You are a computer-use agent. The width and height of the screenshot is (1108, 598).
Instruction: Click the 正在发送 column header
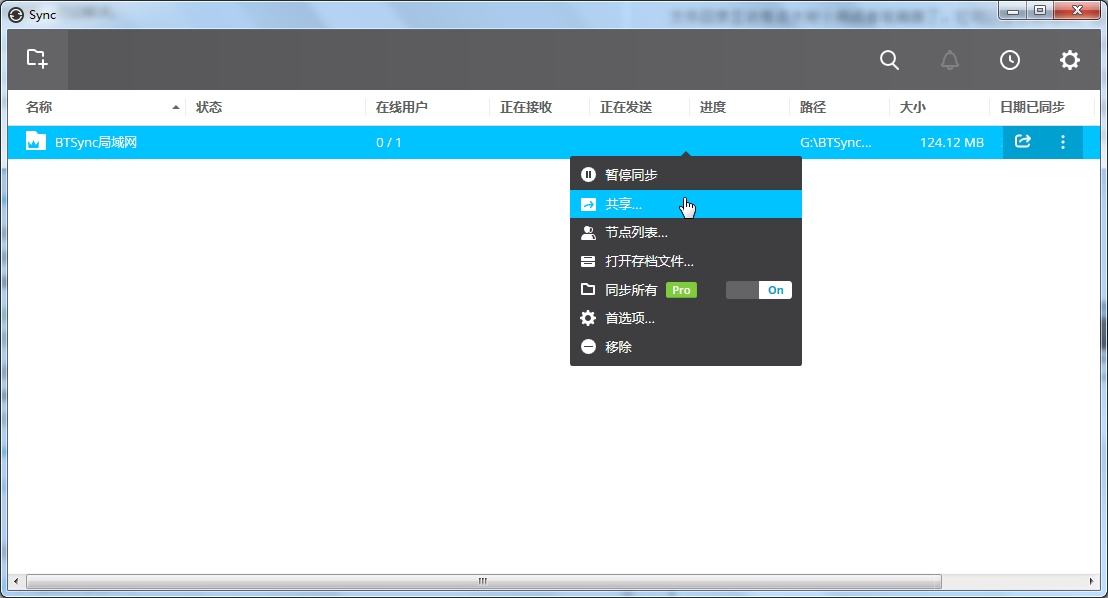point(626,107)
